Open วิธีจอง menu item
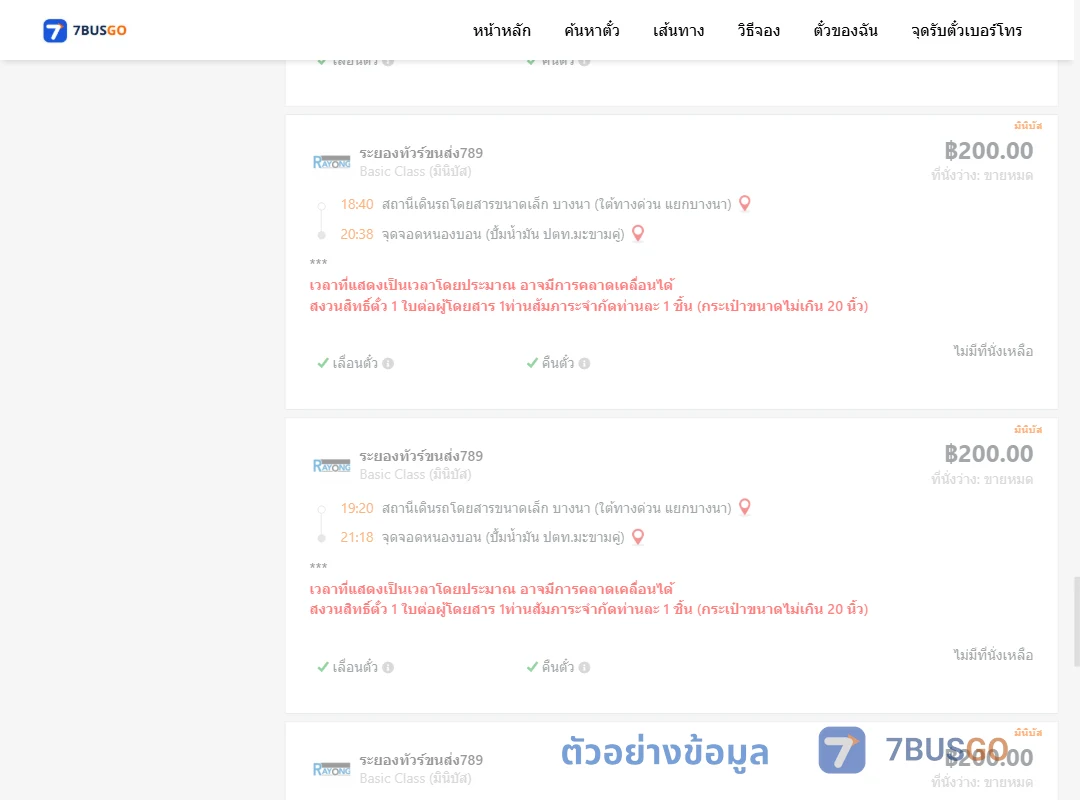Image resolution: width=1080 pixels, height=800 pixels. point(758,30)
